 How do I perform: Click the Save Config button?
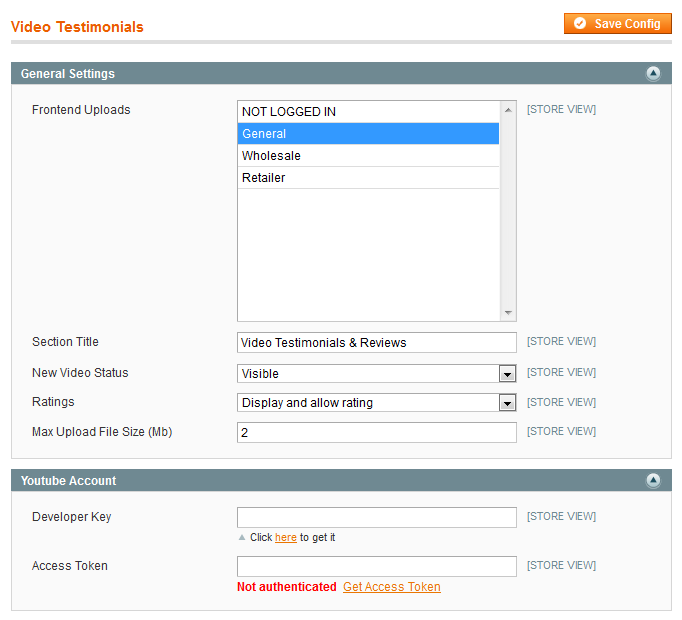click(x=618, y=23)
